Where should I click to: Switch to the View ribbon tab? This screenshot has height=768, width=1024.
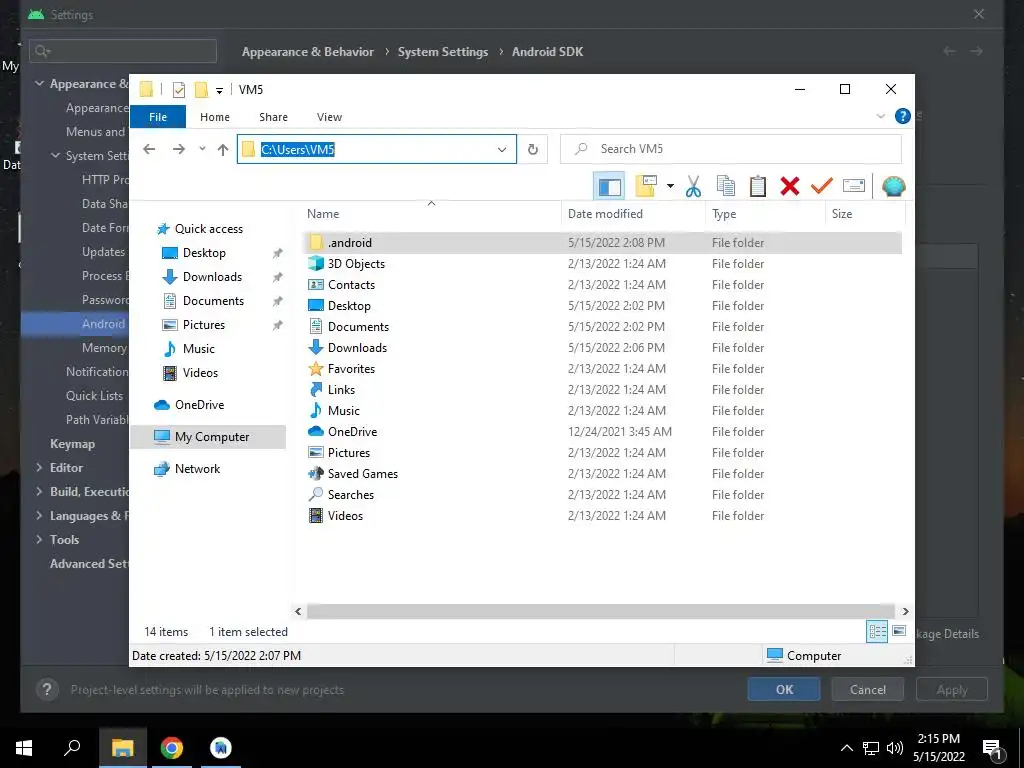pos(329,117)
